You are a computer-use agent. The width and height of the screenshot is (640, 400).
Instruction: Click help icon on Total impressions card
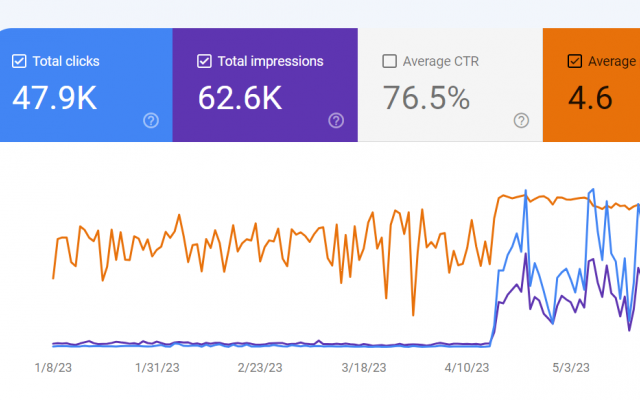(x=336, y=120)
